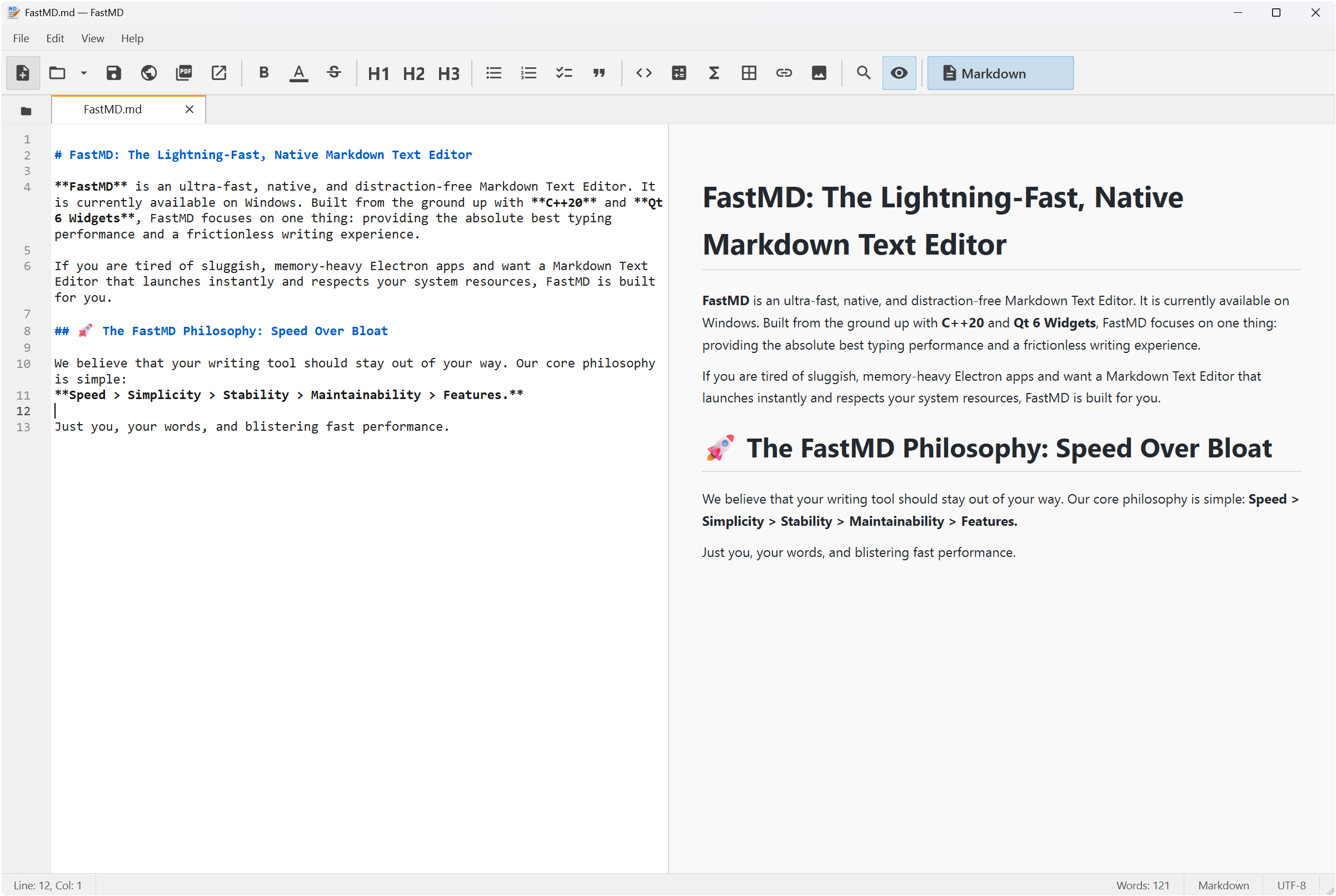This screenshot has height=896, width=1336.
Task: Export to PDF with the PDF icon
Action: coord(184,73)
